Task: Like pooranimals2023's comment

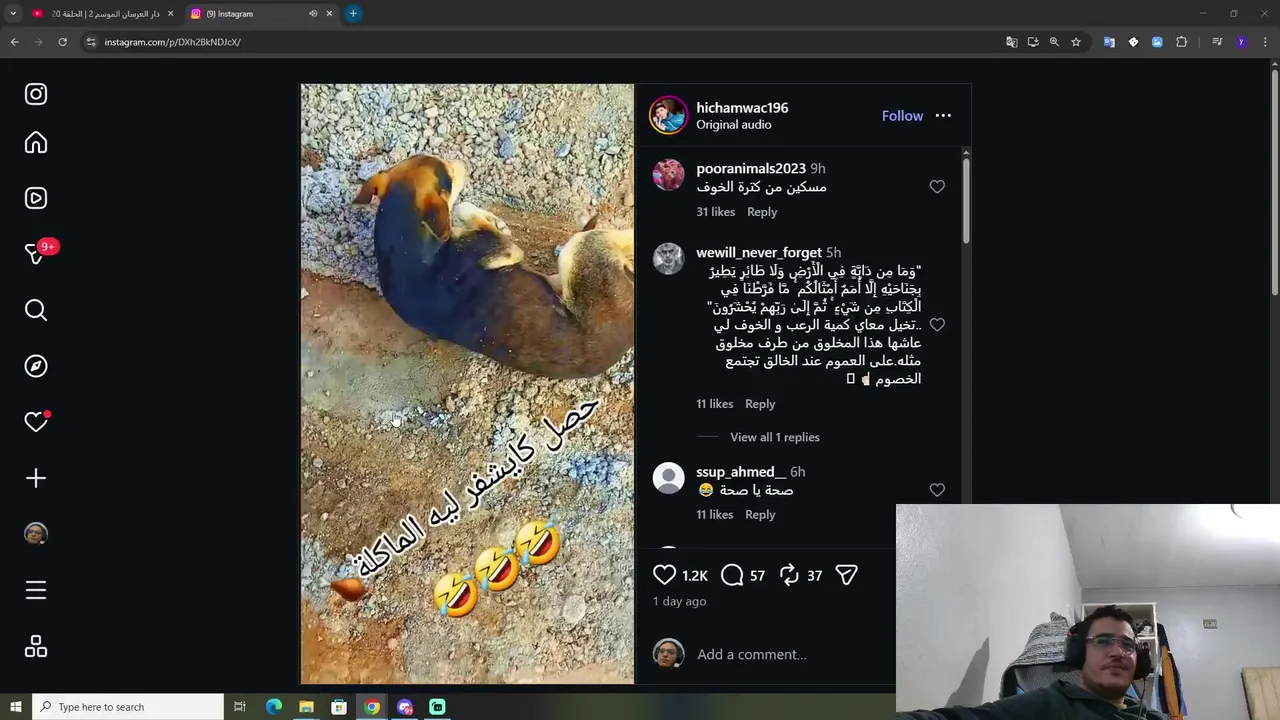Action: click(937, 187)
